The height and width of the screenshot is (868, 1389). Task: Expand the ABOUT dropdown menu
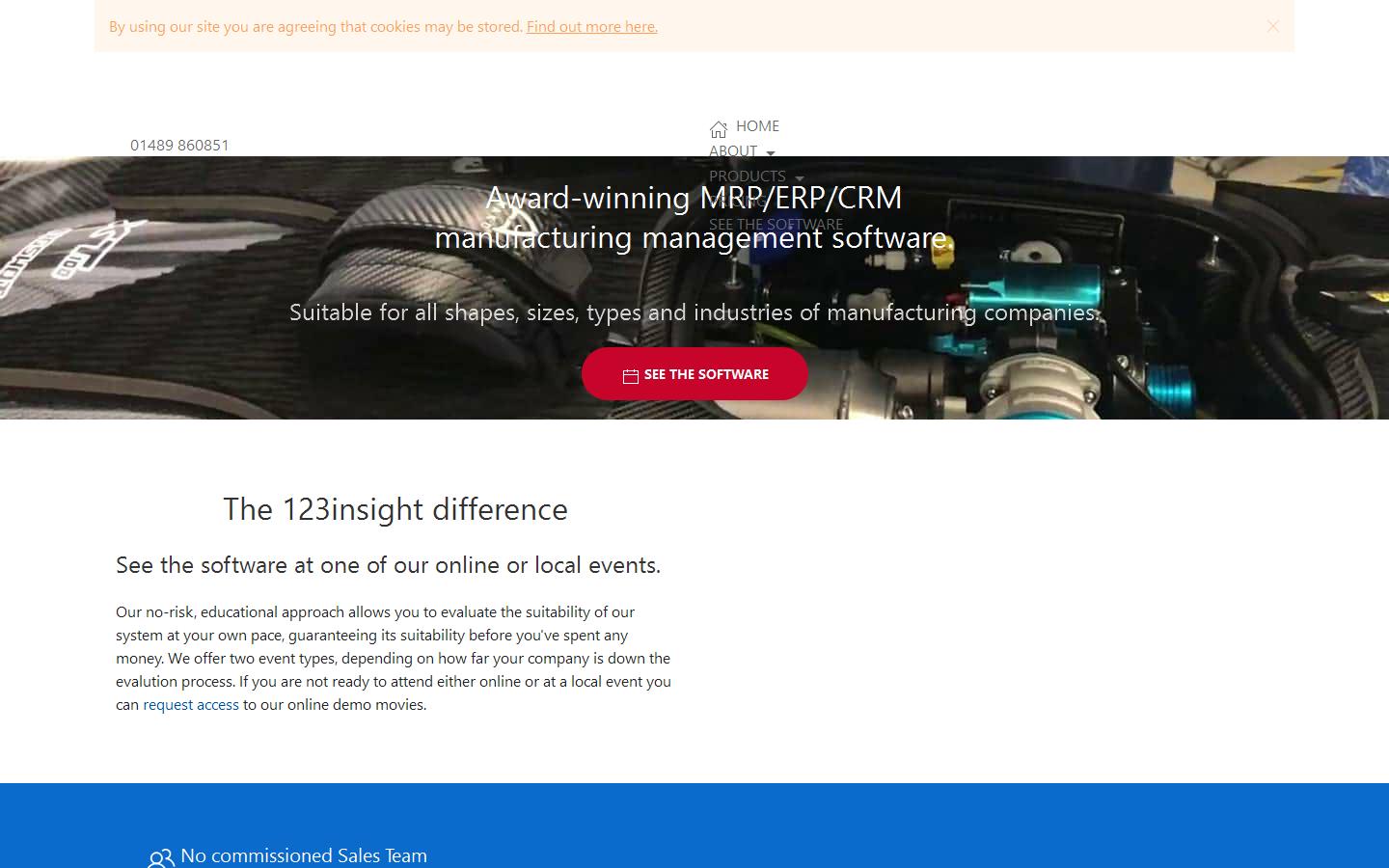point(732,150)
